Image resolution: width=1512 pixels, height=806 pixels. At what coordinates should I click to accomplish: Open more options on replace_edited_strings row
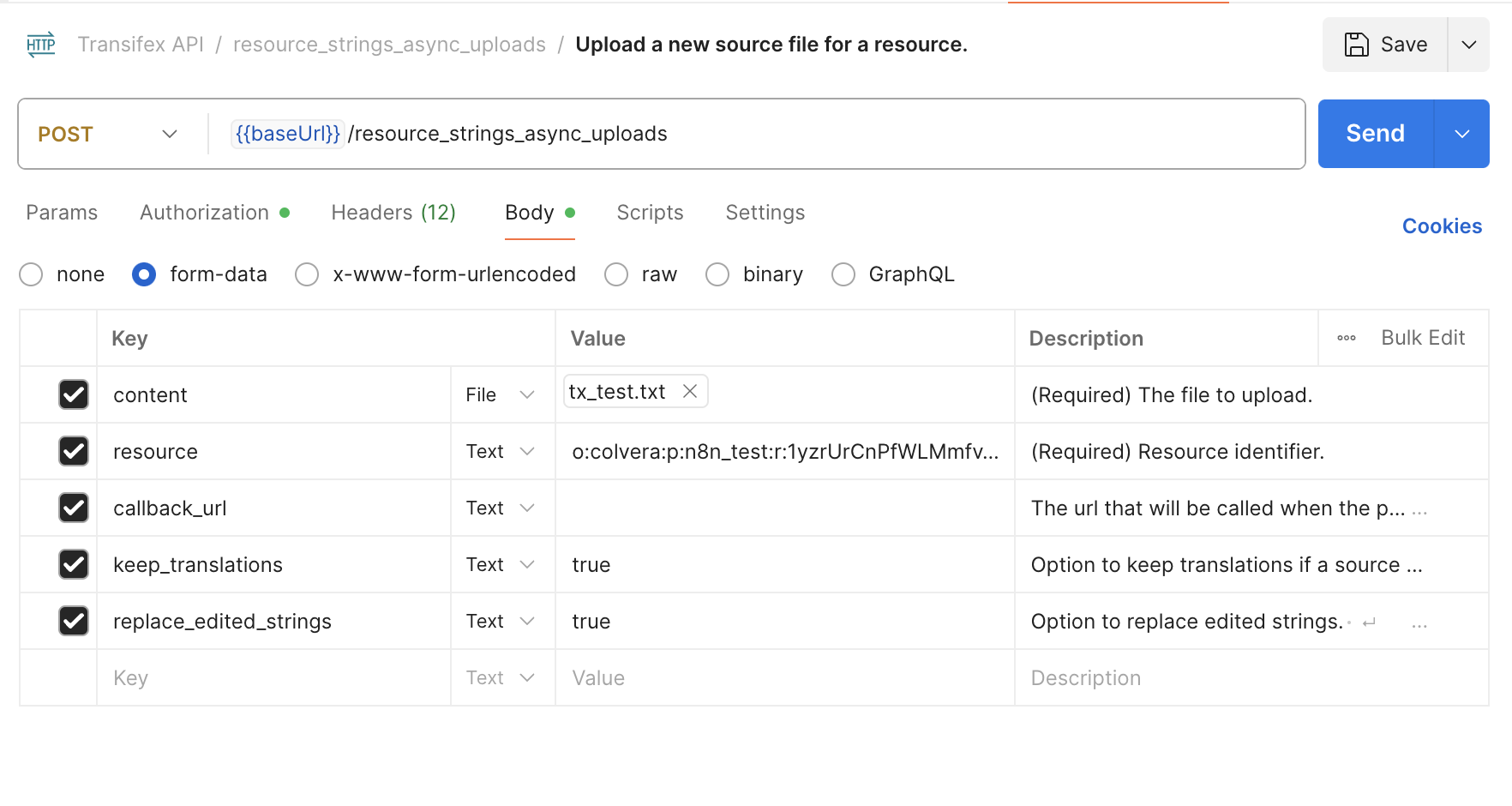pyautogui.click(x=1419, y=624)
